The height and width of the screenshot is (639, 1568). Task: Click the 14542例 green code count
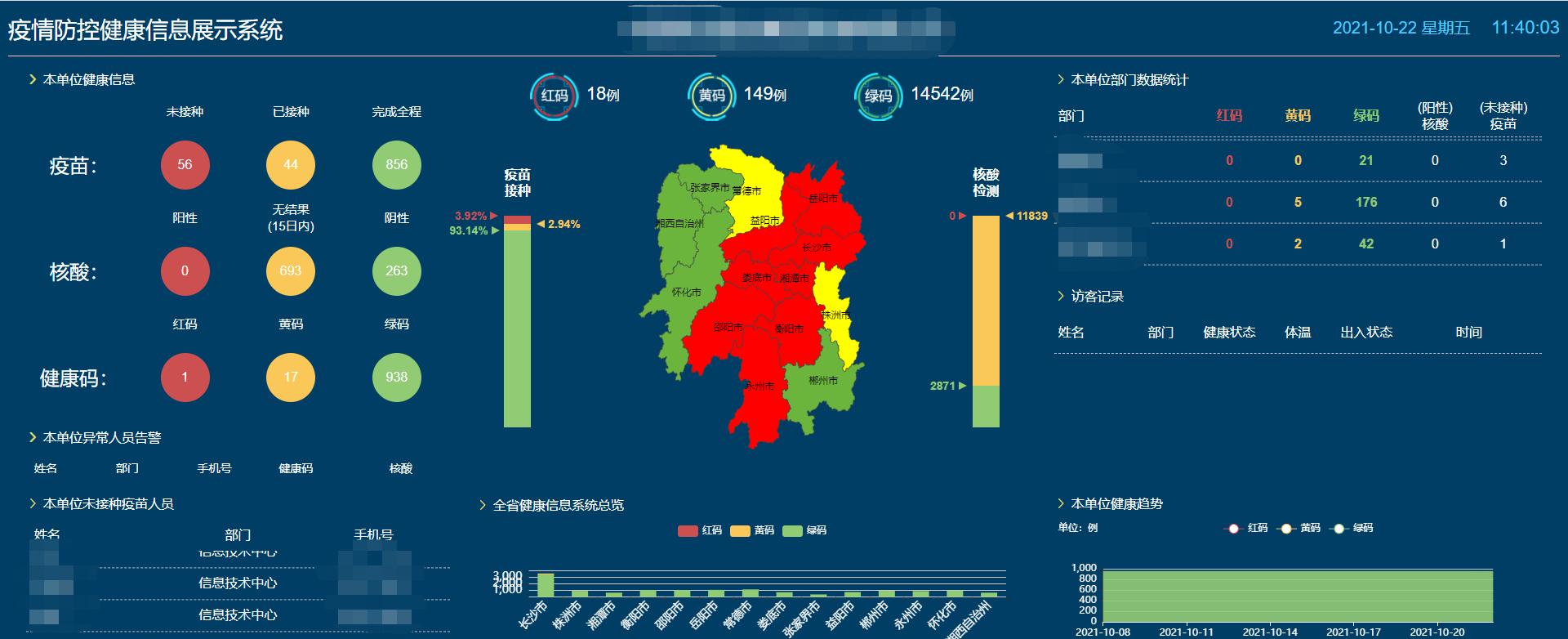pyautogui.click(x=942, y=94)
